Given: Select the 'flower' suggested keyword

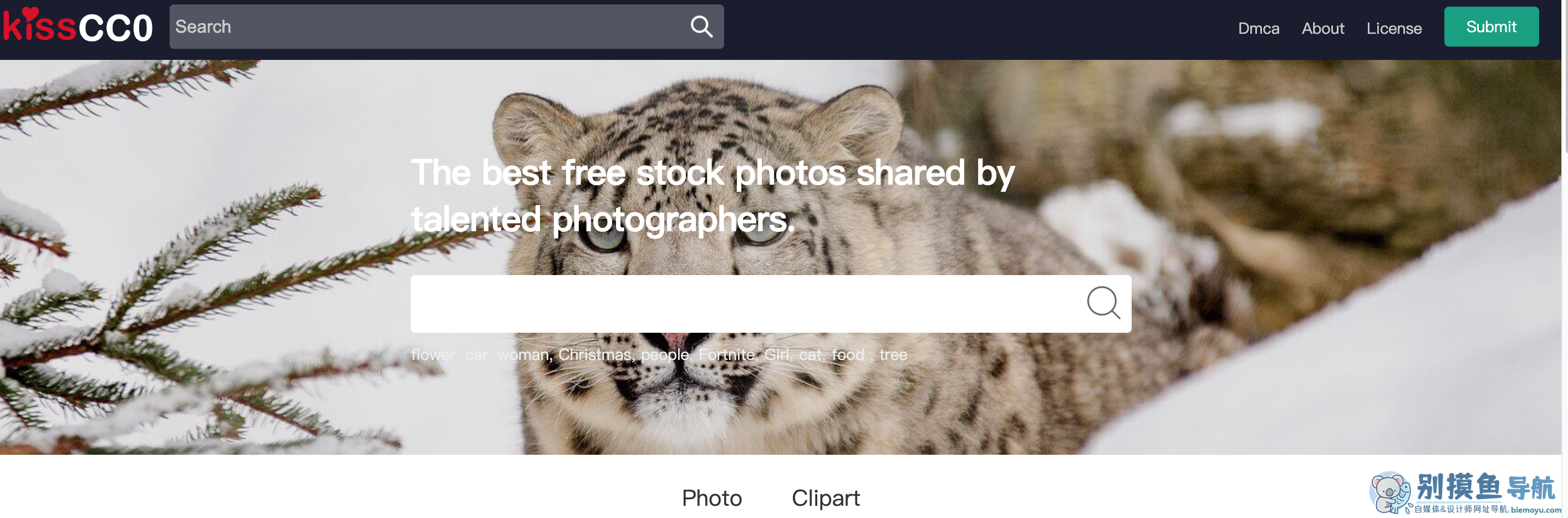Looking at the screenshot, I should pos(433,354).
